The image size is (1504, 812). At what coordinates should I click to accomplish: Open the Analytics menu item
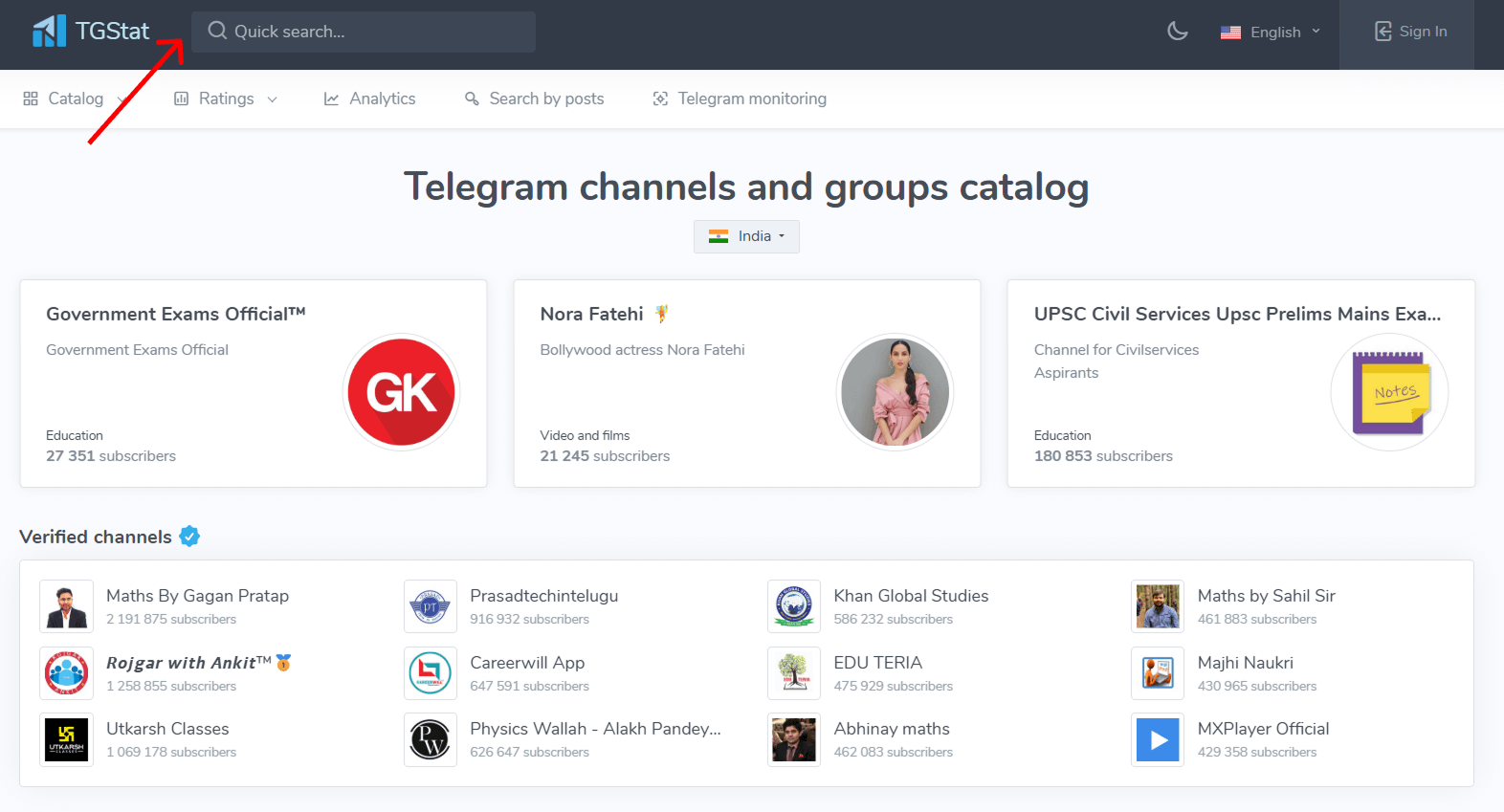tap(369, 99)
